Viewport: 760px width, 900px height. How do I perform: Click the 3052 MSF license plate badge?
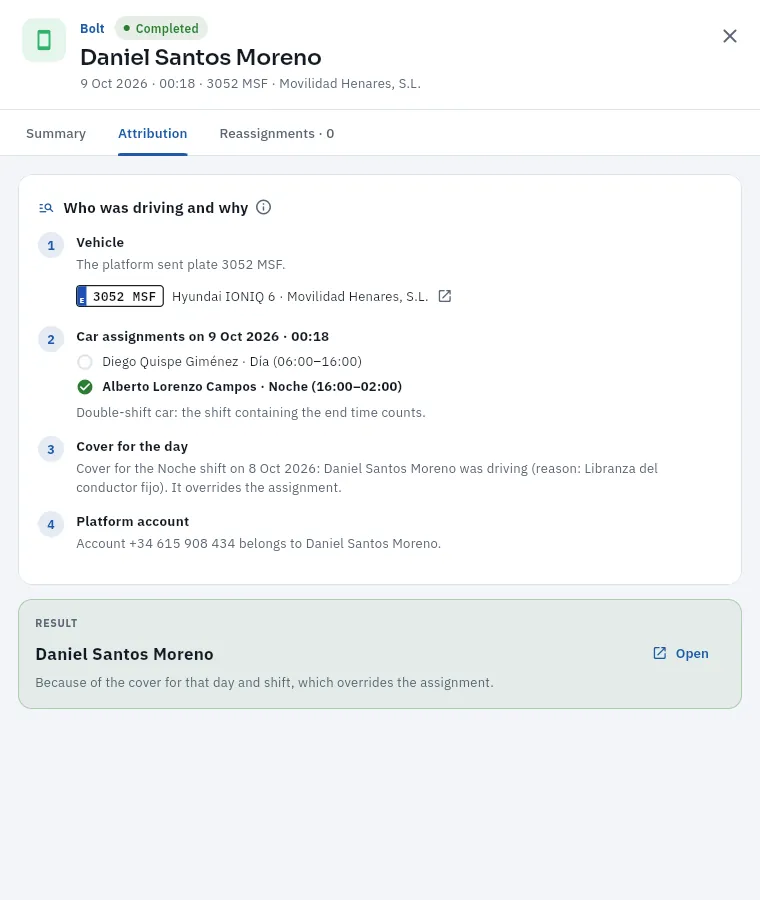120,296
